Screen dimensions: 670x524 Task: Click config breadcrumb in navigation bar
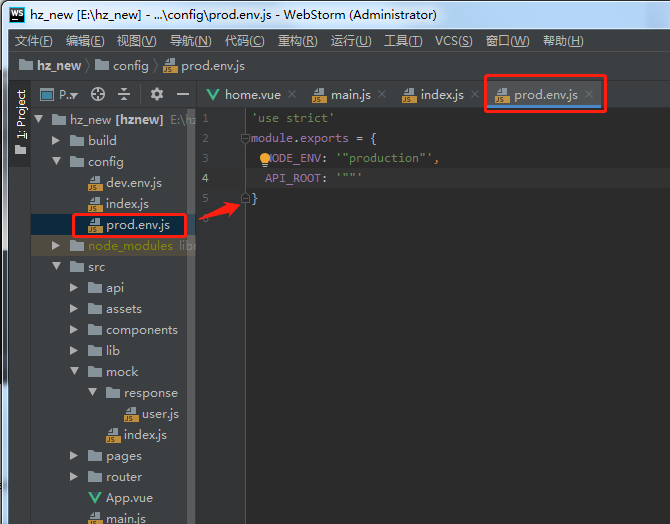pos(121,65)
